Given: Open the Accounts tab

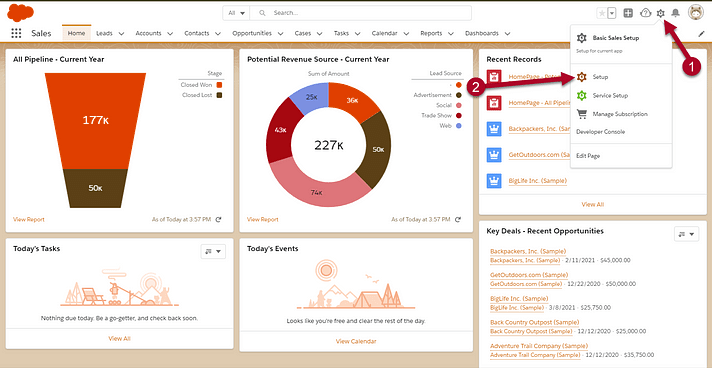Looking at the screenshot, I should click(148, 33).
